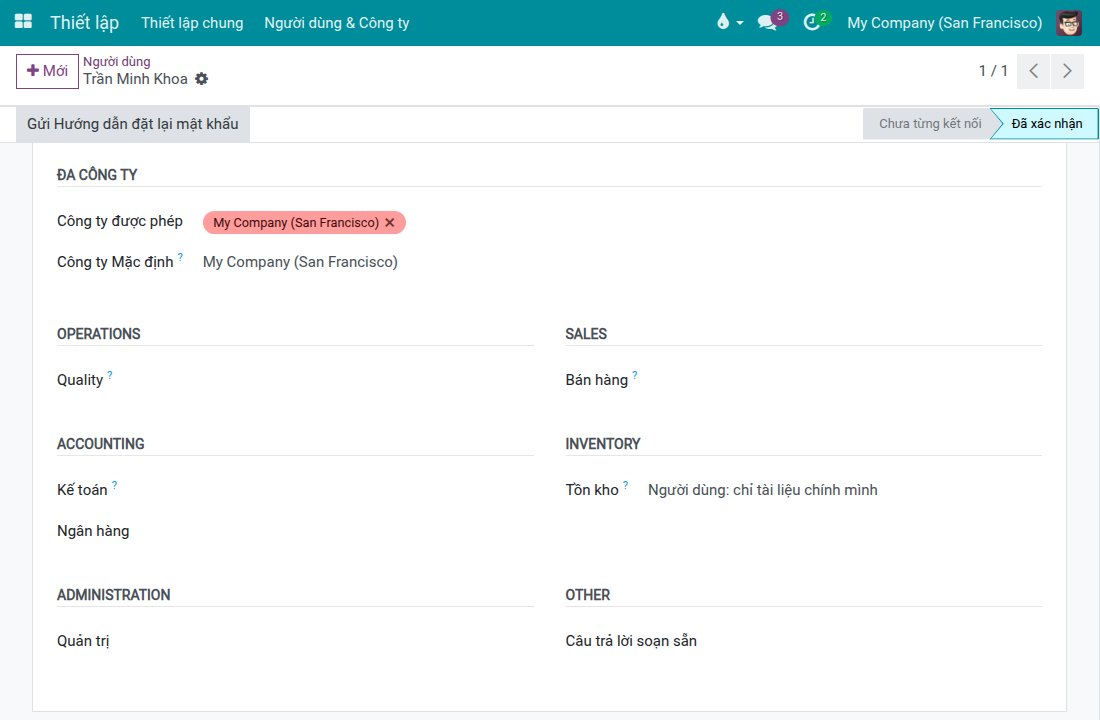Select the Chưa từng kết nối status
This screenshot has height=720, width=1100.
[928, 124]
